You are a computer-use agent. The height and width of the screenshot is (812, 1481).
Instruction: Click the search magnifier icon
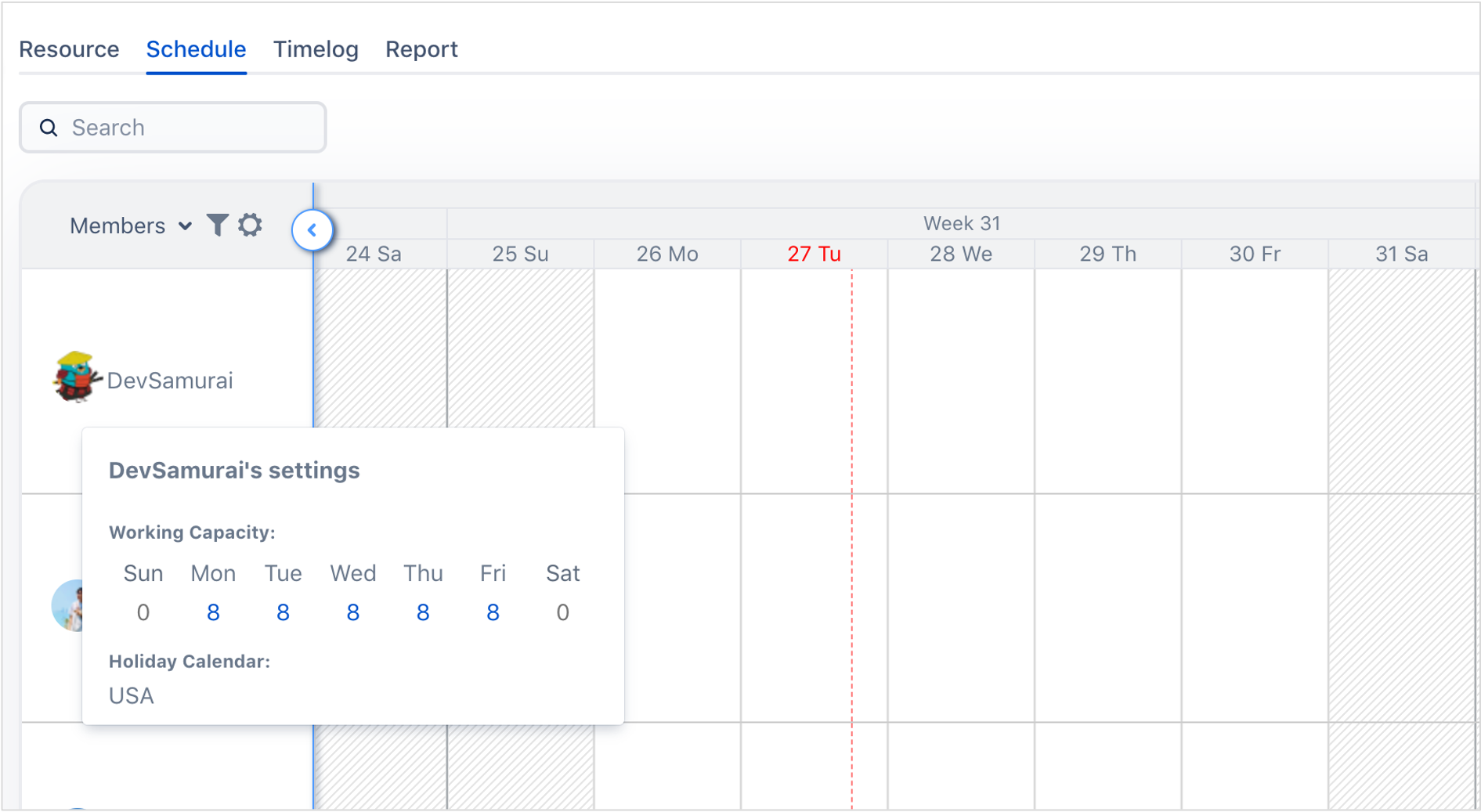click(x=49, y=128)
